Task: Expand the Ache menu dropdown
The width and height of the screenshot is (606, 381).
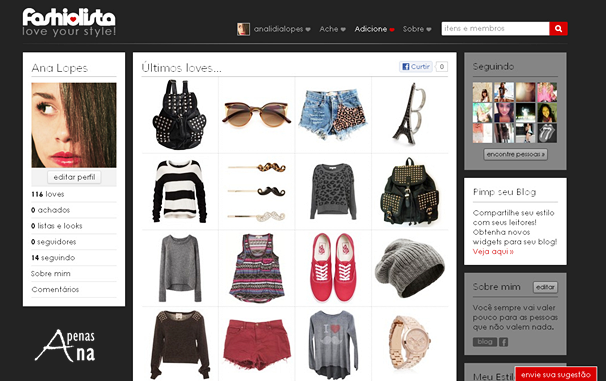Action: 332,29
